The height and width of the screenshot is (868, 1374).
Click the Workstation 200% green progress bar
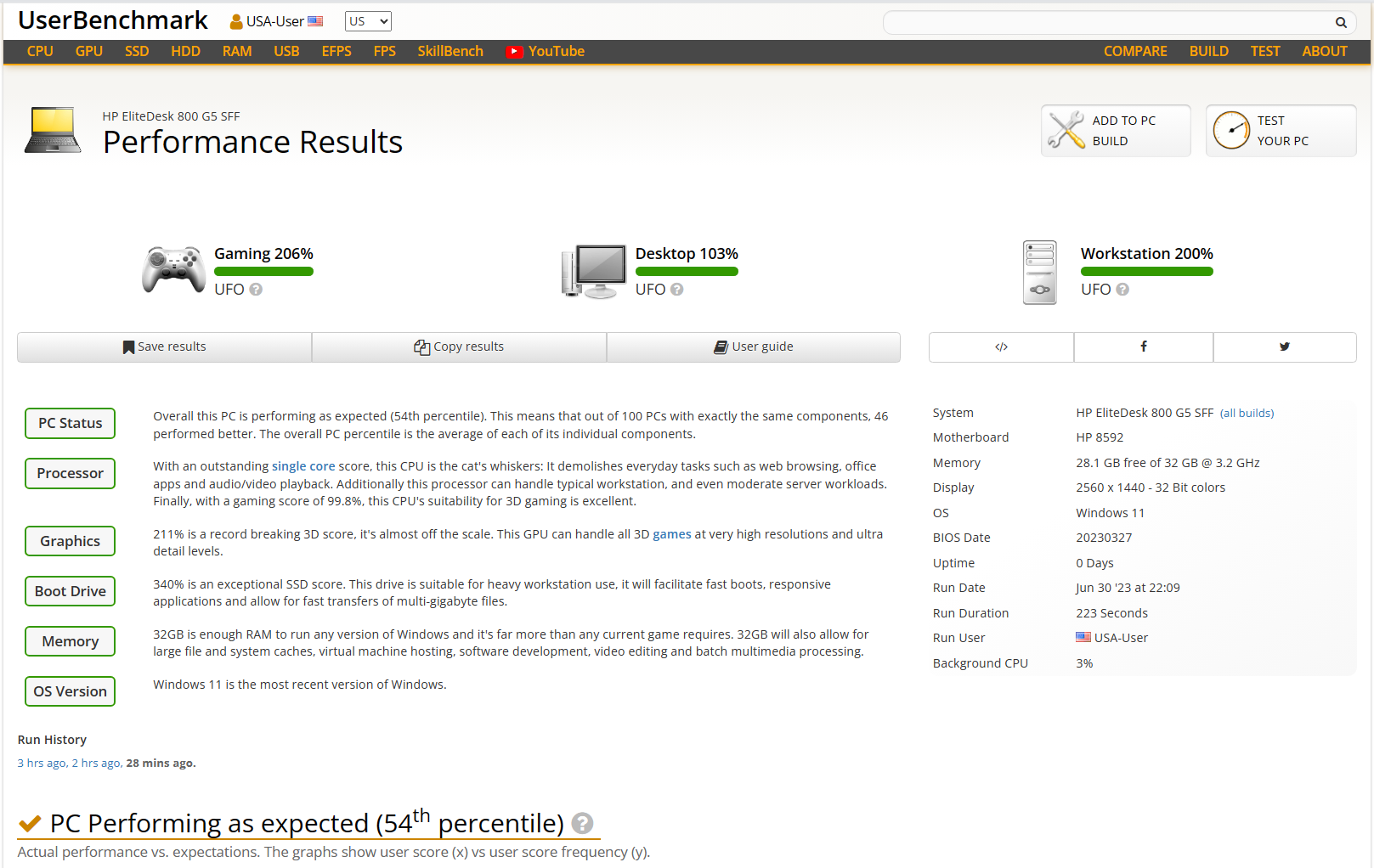coord(1147,272)
